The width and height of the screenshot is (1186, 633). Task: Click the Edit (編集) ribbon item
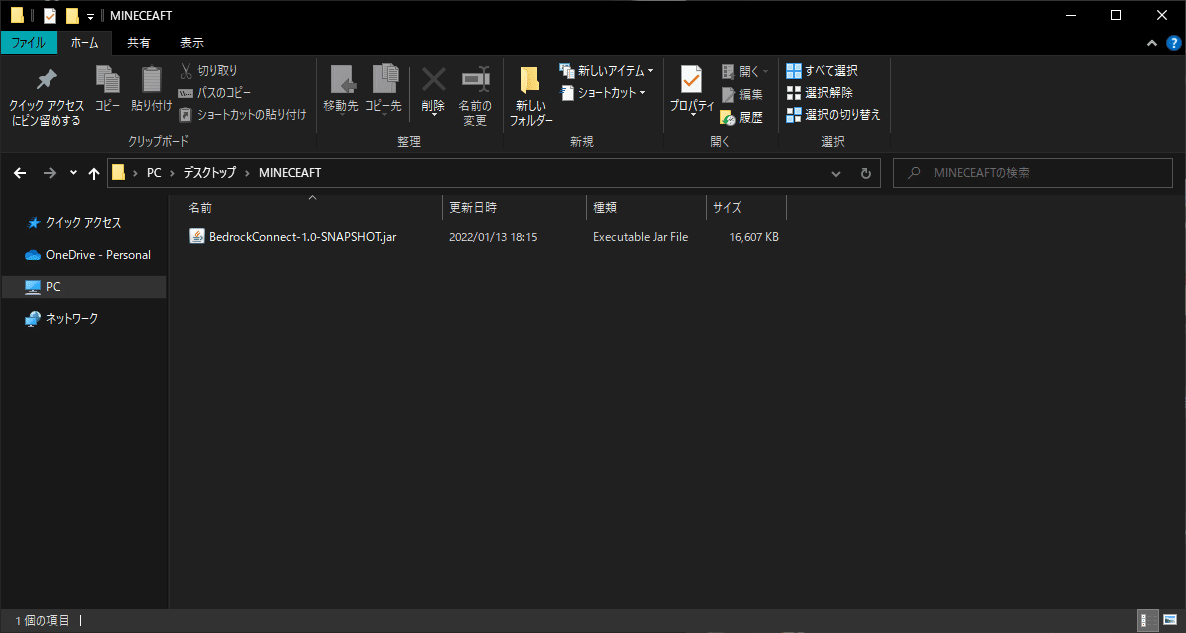click(x=742, y=95)
